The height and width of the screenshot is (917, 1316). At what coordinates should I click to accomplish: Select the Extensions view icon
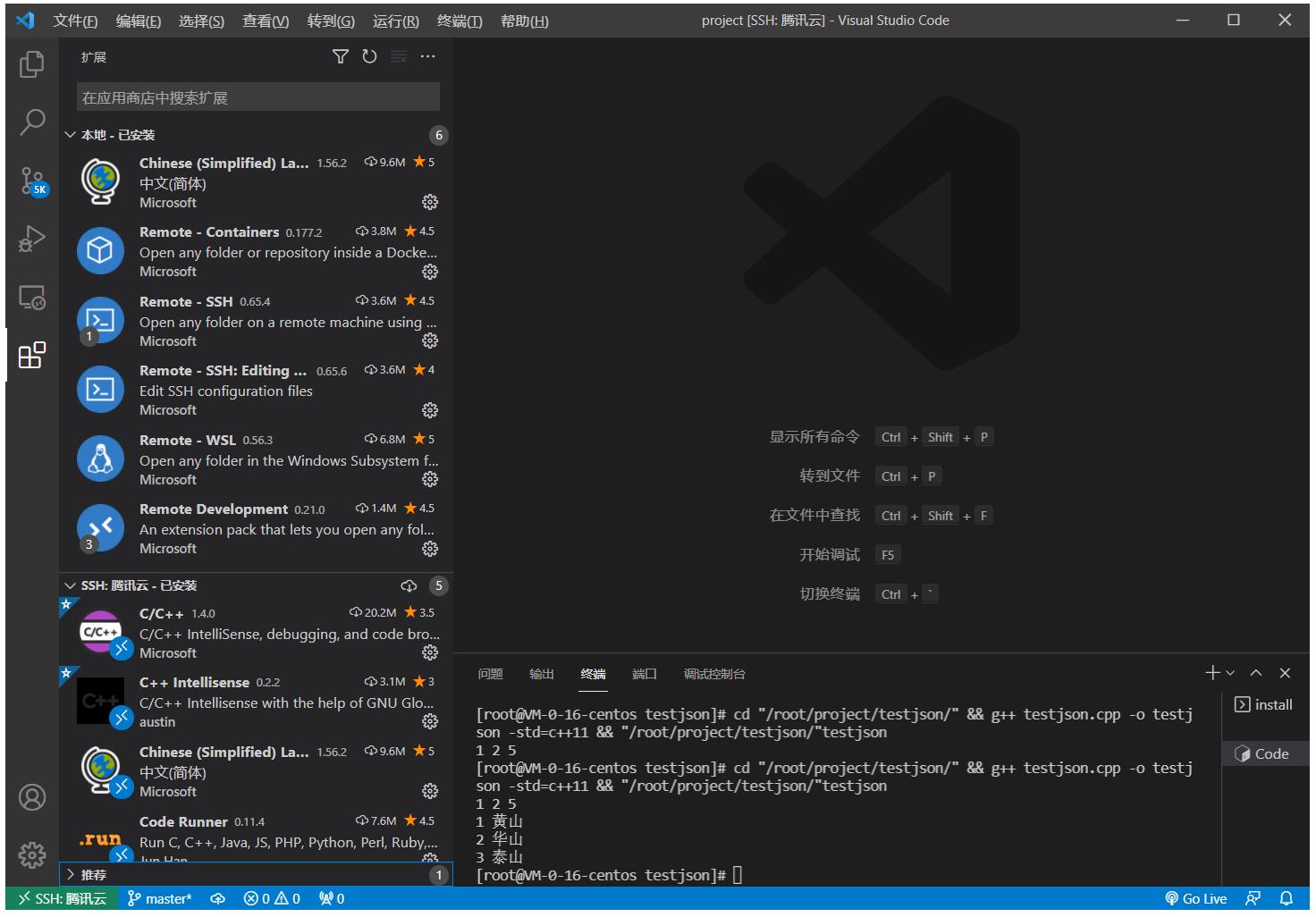(x=32, y=355)
